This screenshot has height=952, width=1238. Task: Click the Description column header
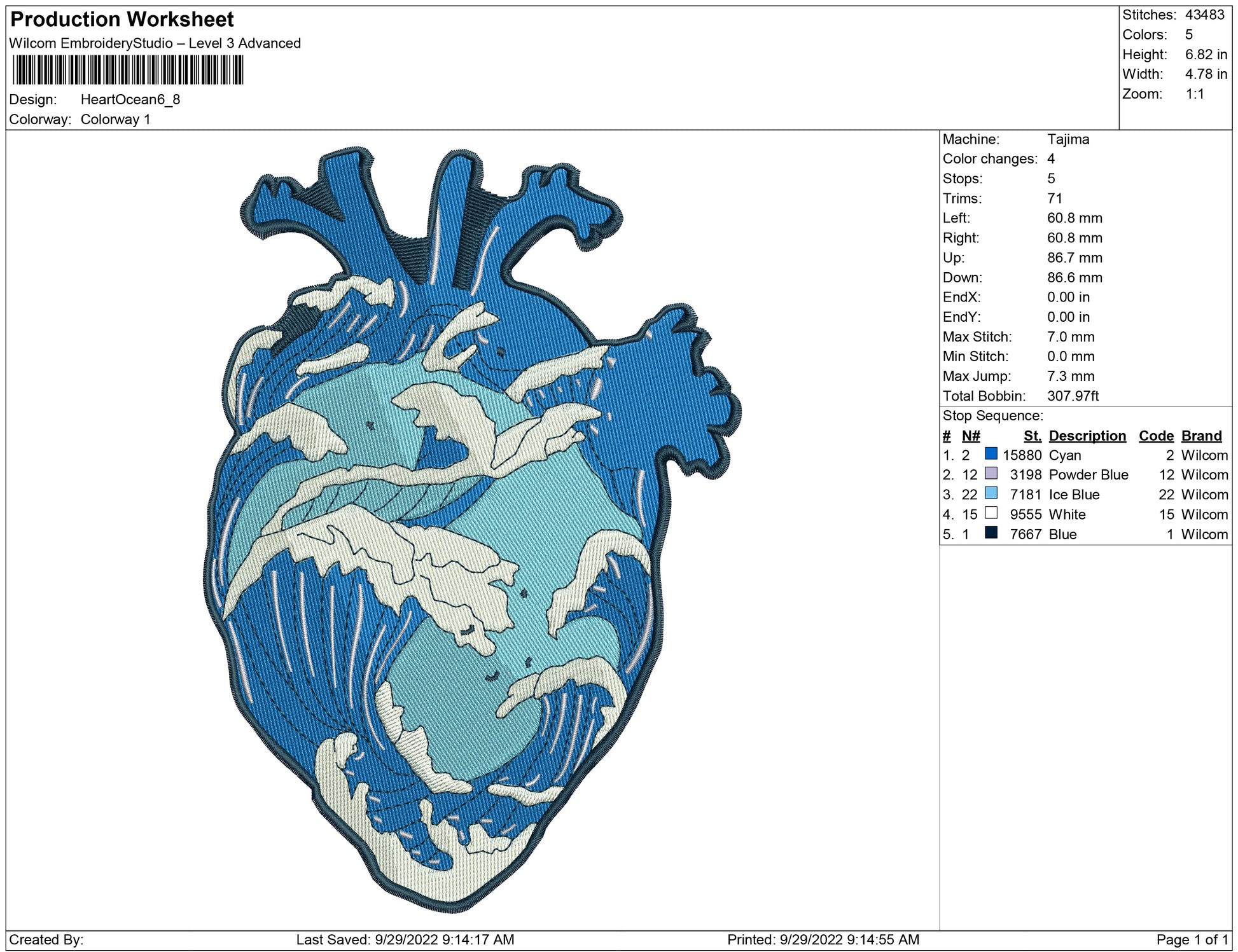tap(1087, 436)
